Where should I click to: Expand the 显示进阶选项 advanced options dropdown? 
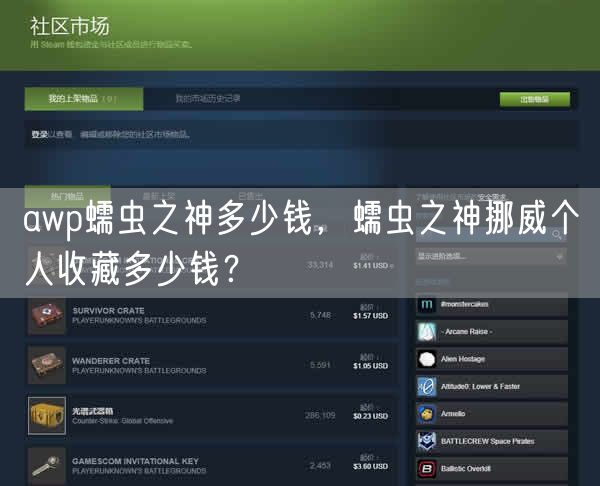coord(491,256)
